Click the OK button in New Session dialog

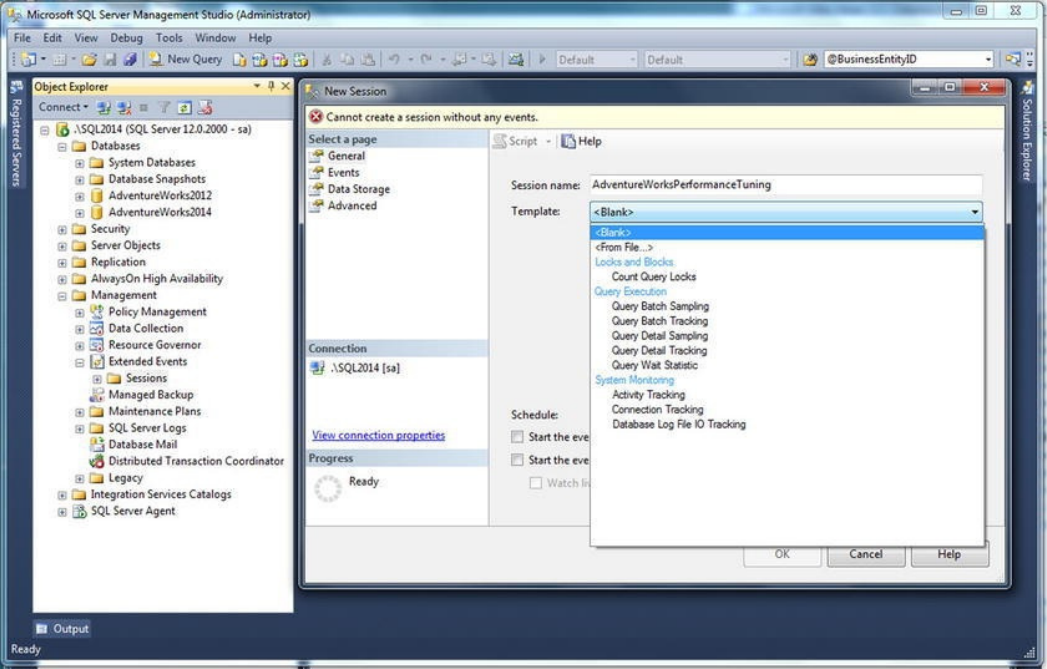click(782, 554)
